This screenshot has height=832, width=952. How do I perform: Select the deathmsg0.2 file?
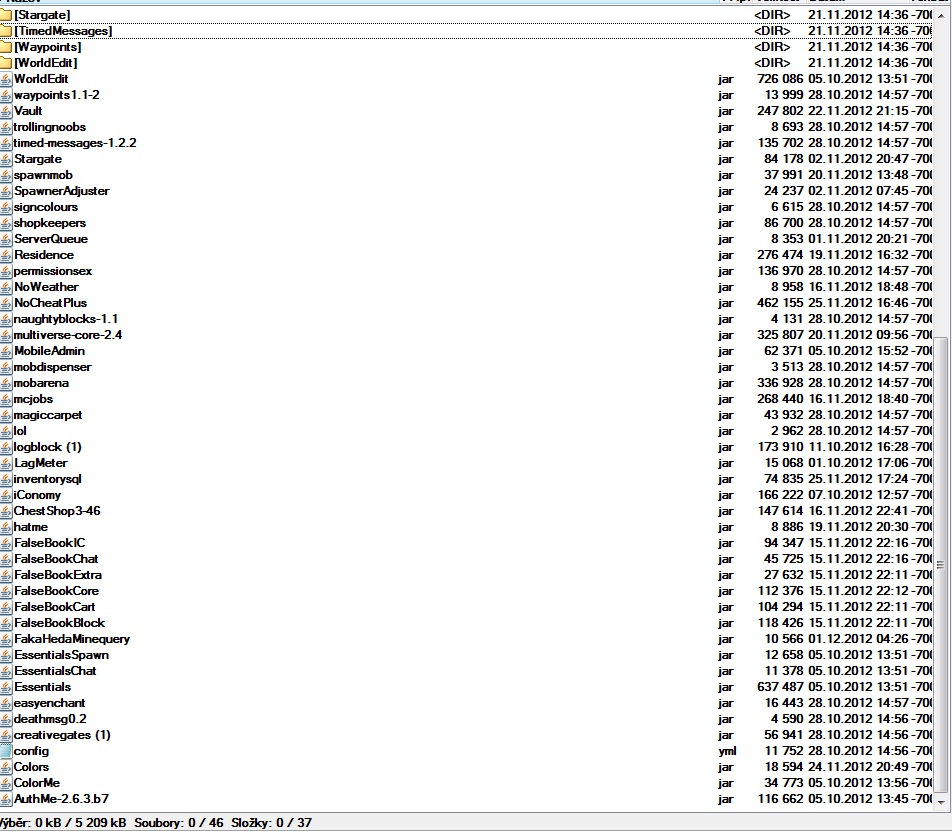coord(50,719)
